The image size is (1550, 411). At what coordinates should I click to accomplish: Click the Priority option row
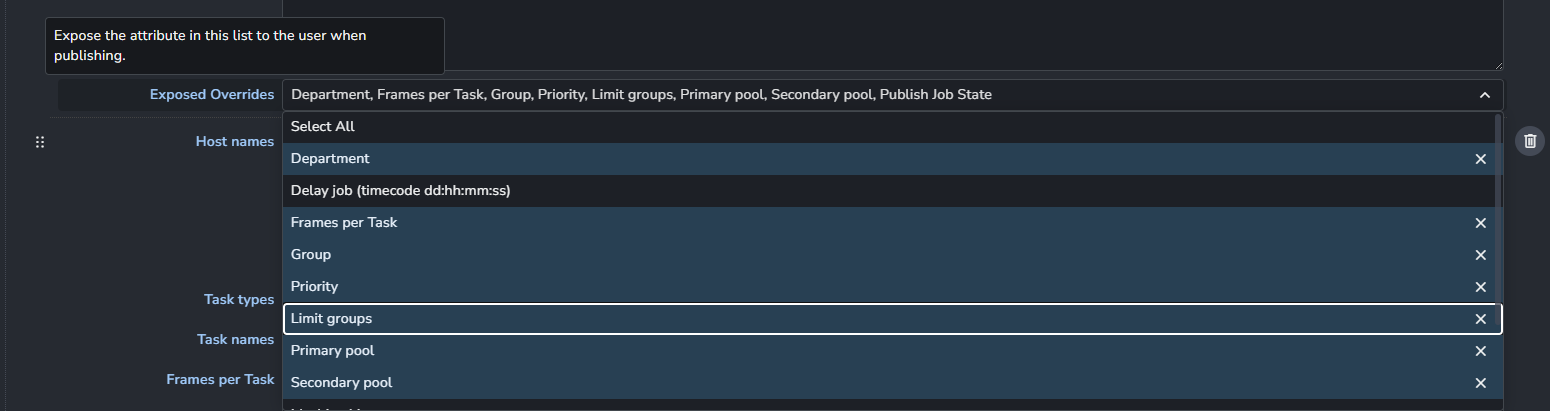pyautogui.click(x=315, y=287)
